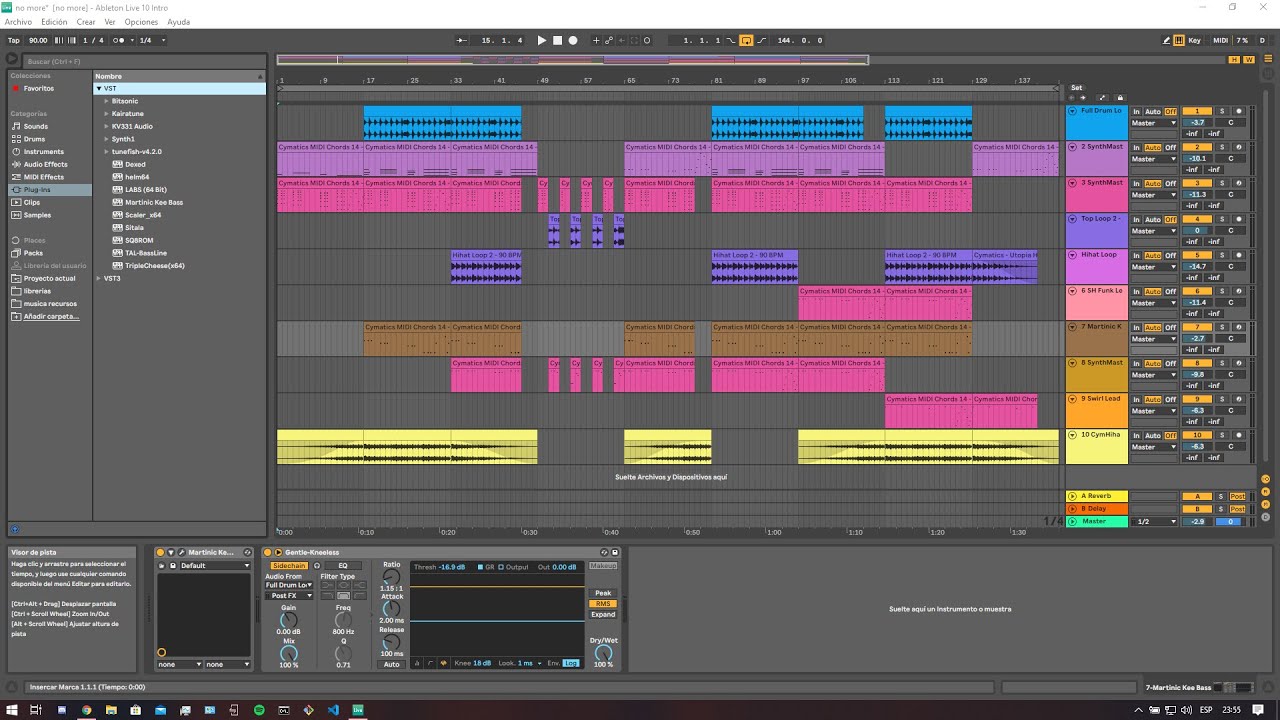Arm the Arrangement Record button
The width and height of the screenshot is (1280, 720).
click(x=573, y=40)
